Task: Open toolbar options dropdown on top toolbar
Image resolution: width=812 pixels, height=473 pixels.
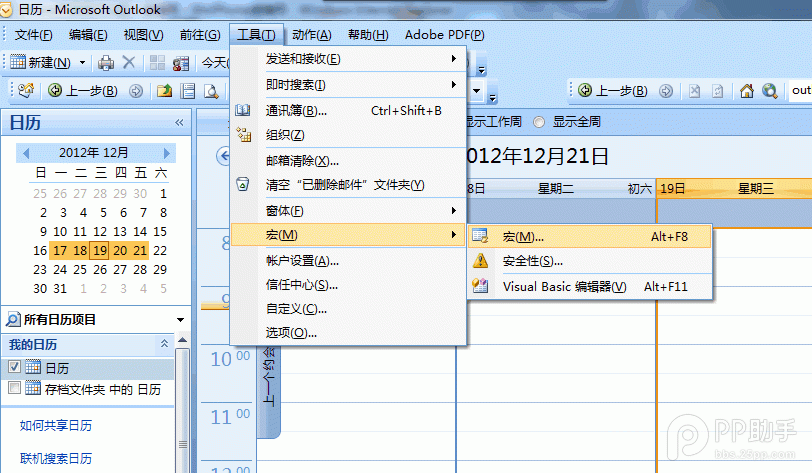Action: coord(482,69)
